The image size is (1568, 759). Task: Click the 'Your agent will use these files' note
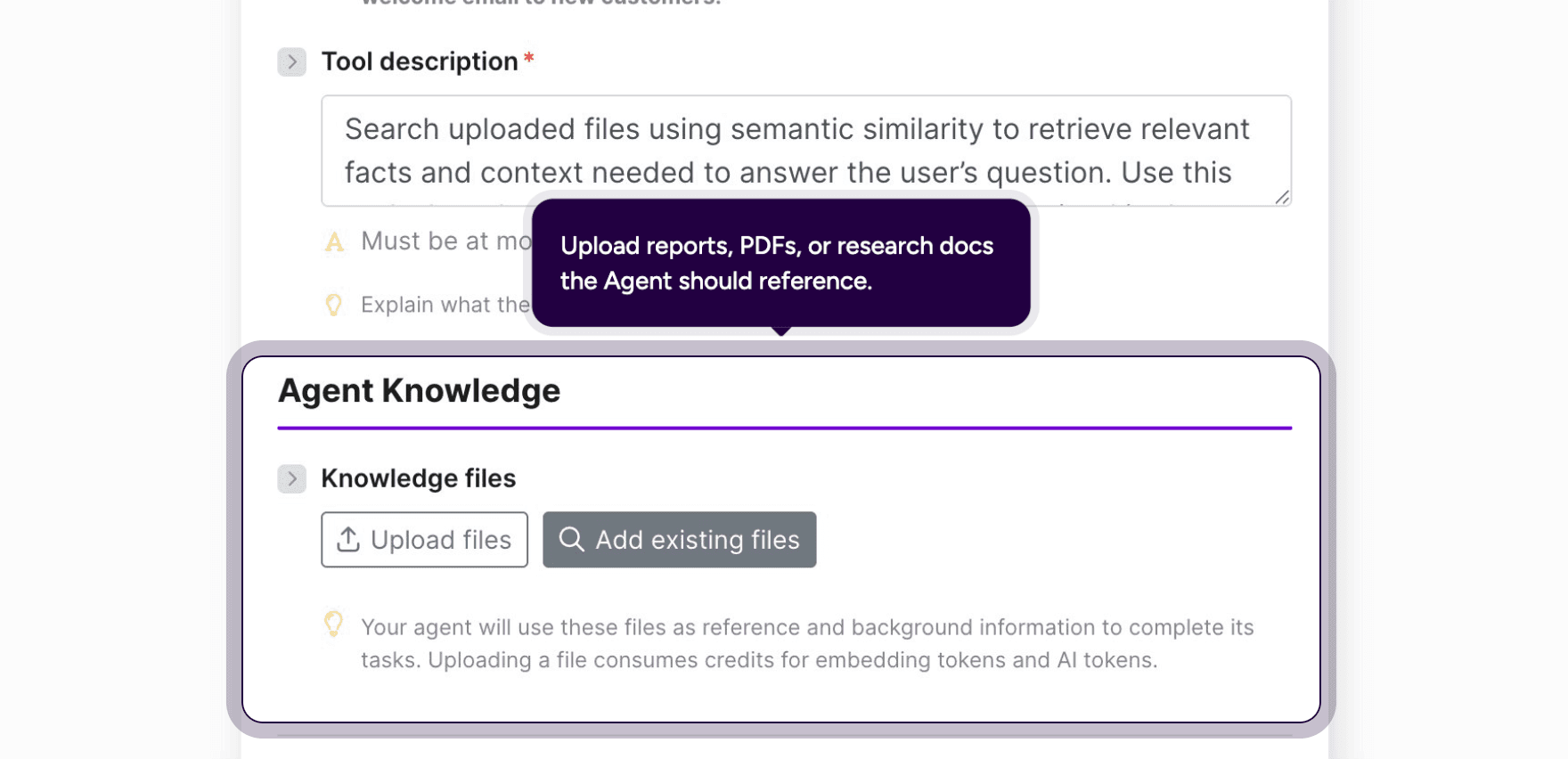(807, 643)
